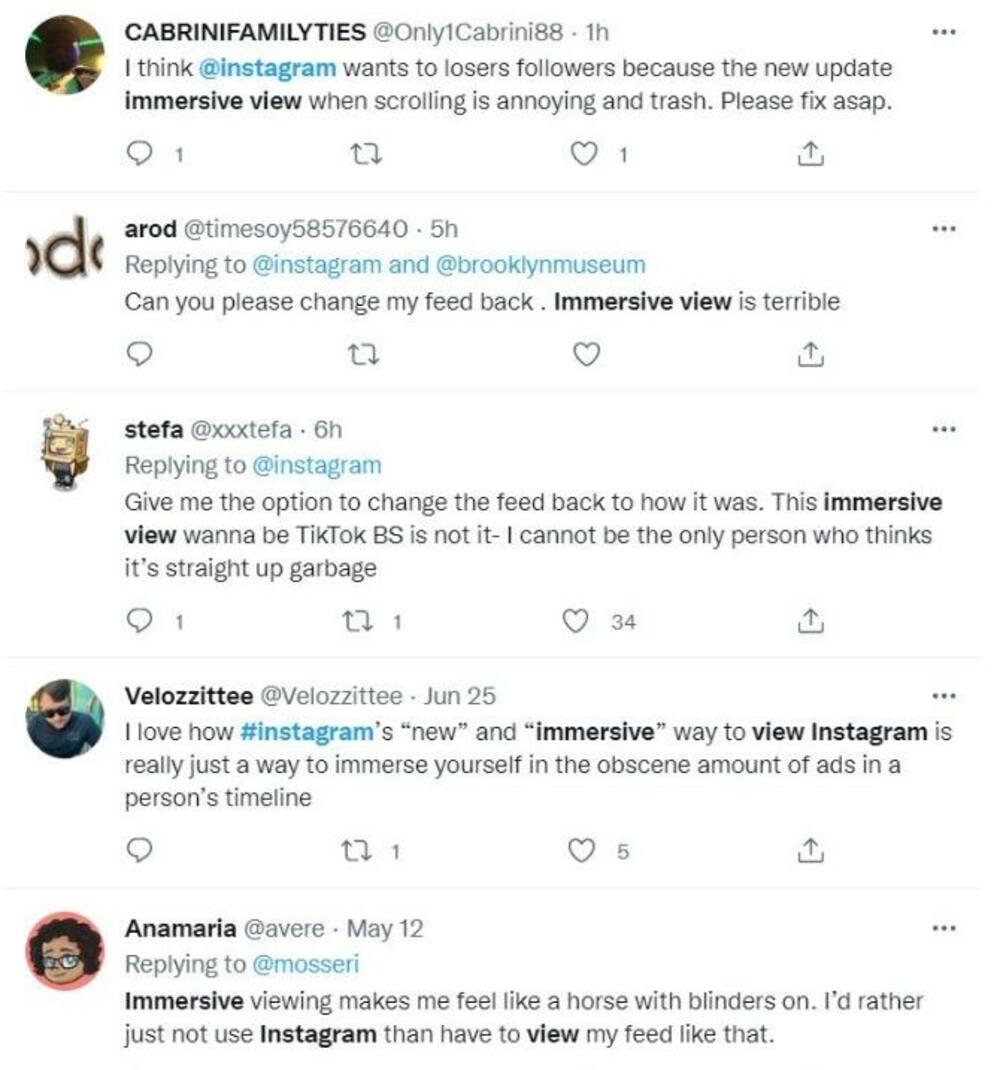The image size is (1000, 1070).
Task: Reply to Velozzittee's tweet
Action: click(x=142, y=851)
